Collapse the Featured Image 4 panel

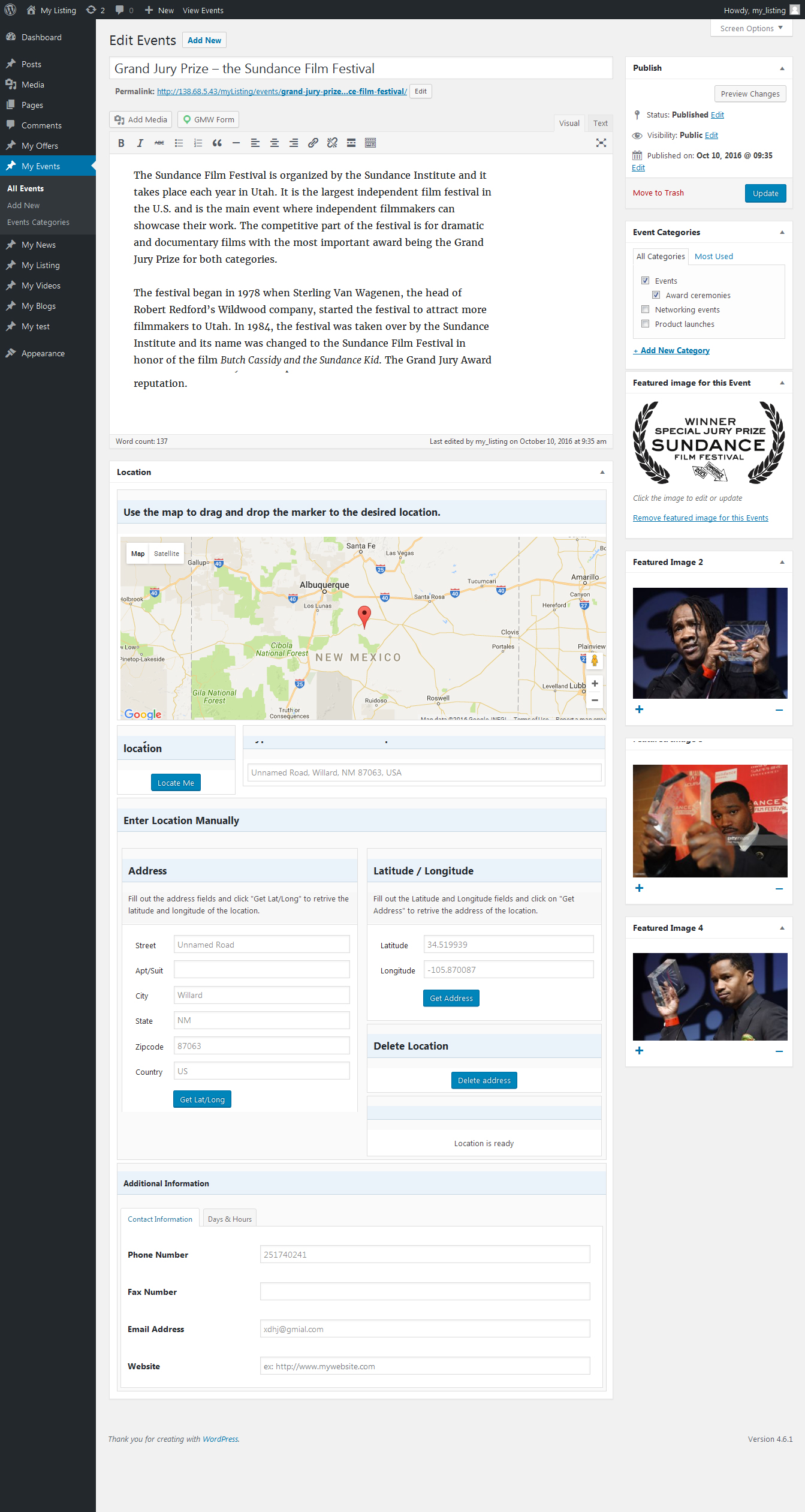(x=782, y=928)
